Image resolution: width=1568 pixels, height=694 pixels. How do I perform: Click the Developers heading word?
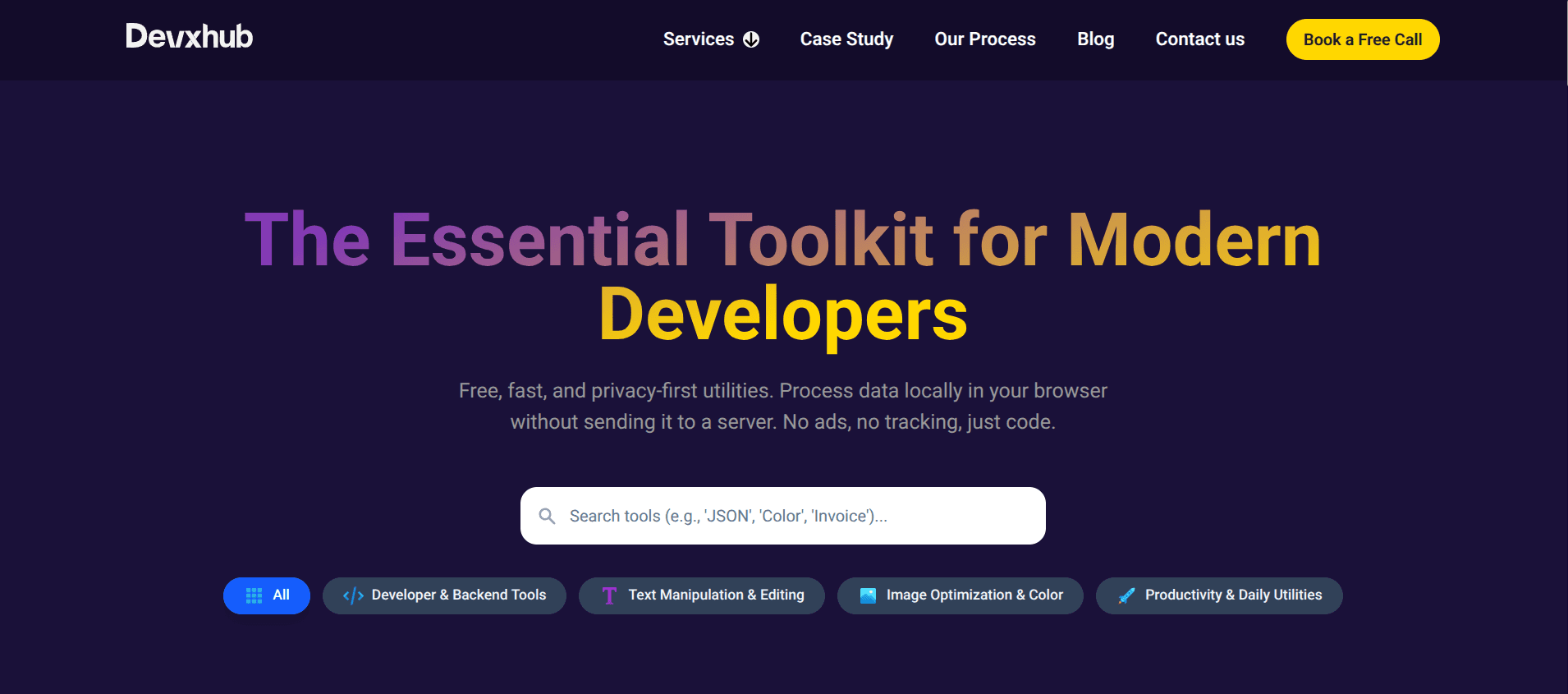pyautogui.click(x=783, y=316)
